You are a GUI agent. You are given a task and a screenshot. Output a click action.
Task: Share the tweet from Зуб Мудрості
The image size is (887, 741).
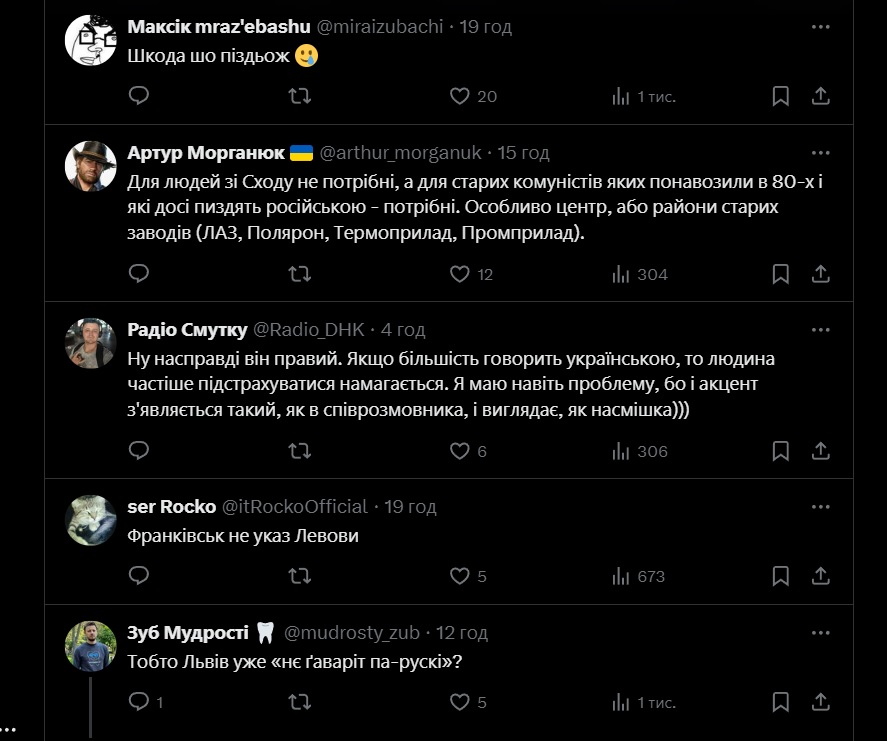(x=820, y=702)
